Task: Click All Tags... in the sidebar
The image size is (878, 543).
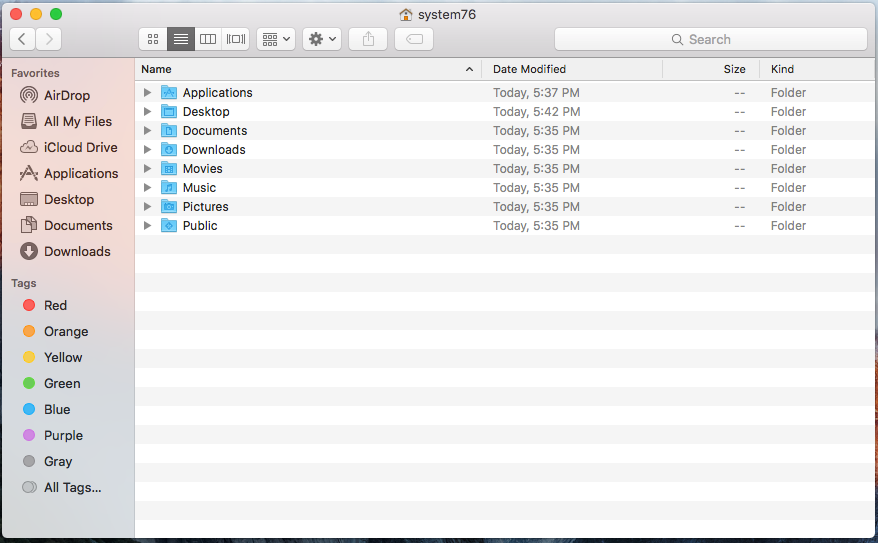Action: coord(72,488)
